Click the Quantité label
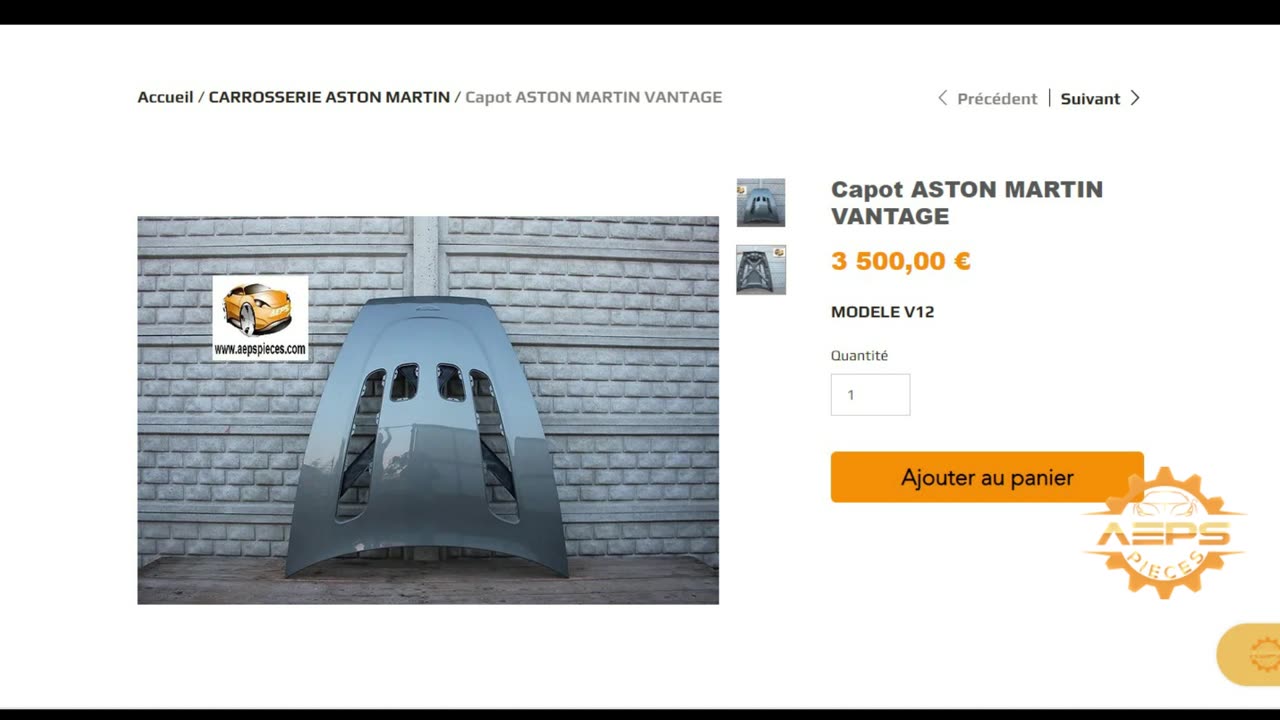 (859, 355)
